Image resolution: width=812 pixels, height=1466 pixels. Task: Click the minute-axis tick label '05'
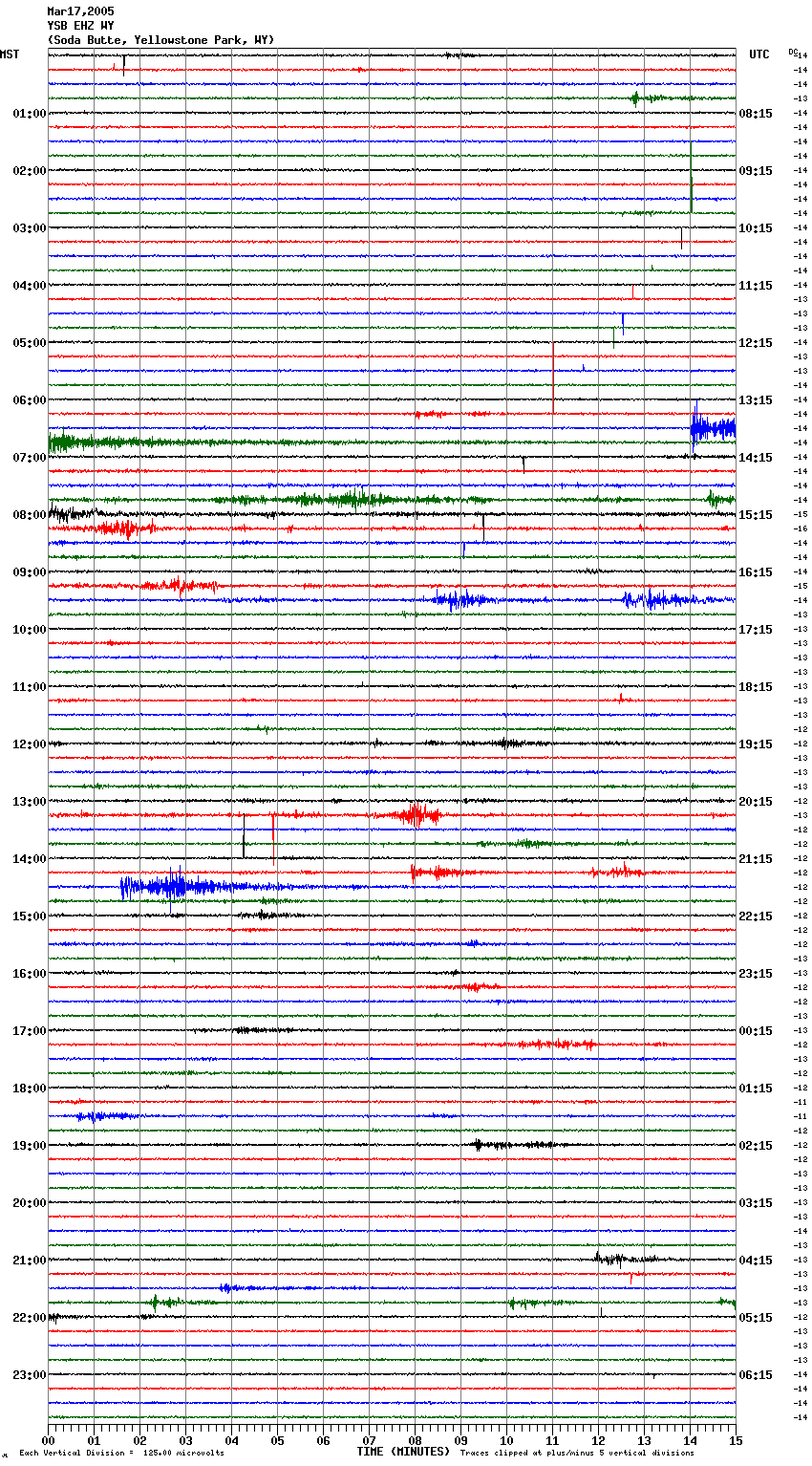coord(277,1440)
